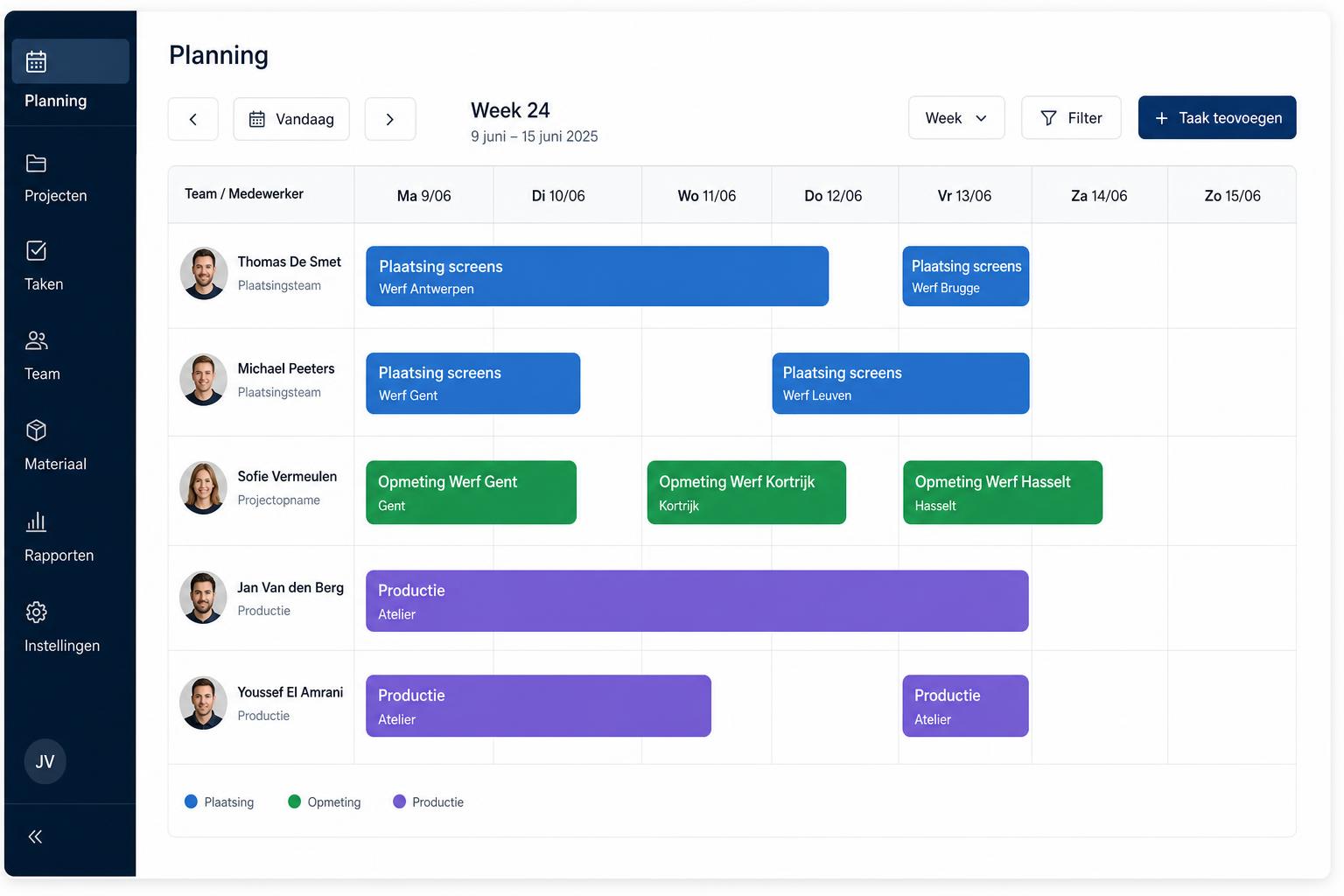Open Projecten folder icon in sidebar
The width and height of the screenshot is (1344, 896).
point(36,164)
